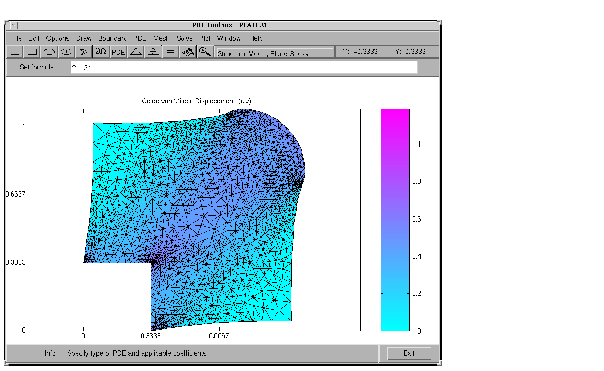604x371 pixels.
Task: Select the centered rectangle draw tool
Action: coord(32,52)
